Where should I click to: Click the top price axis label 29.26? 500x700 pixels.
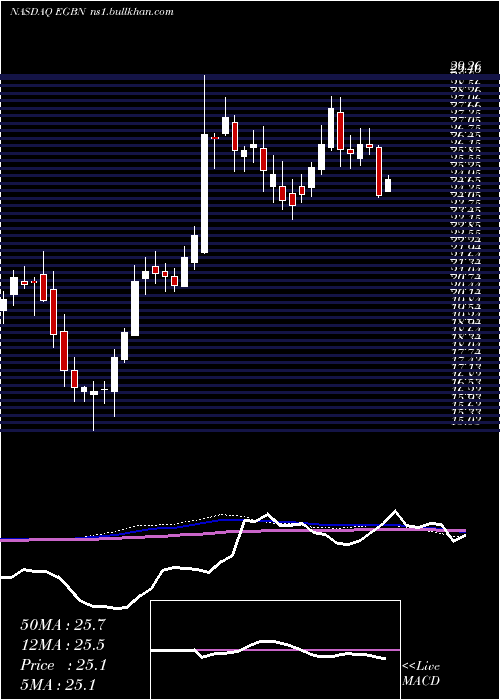(x=466, y=67)
